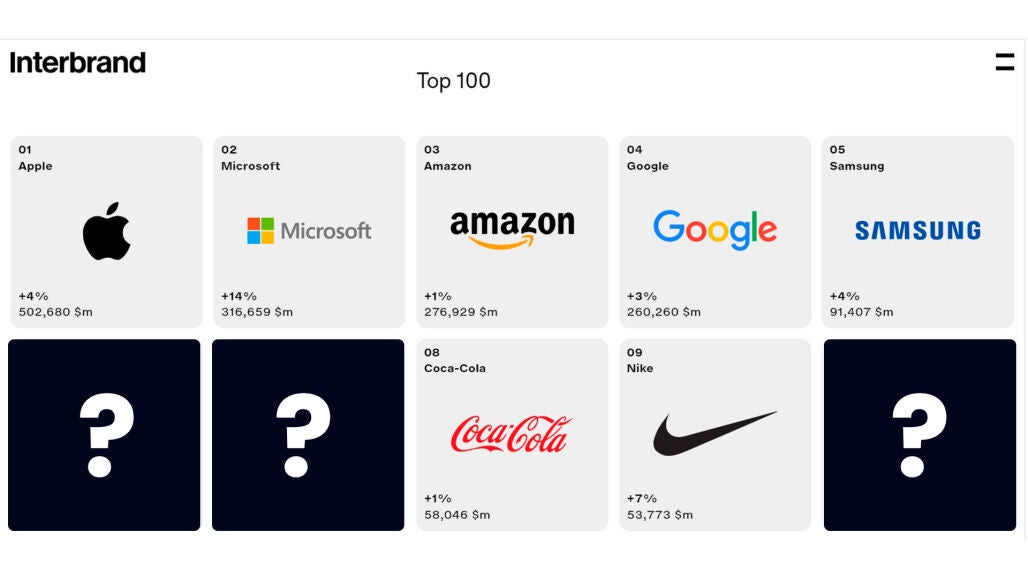Viewport: 1028px width, 578px height.
Task: Open the 01 Apple card title
Action: coord(35,158)
